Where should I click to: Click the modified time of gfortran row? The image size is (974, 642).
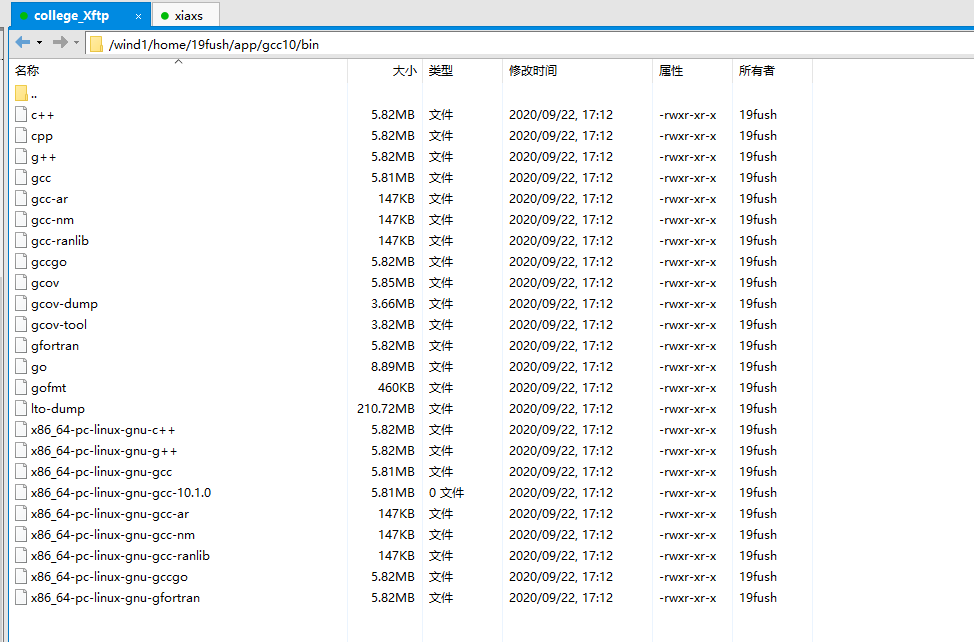coord(561,346)
